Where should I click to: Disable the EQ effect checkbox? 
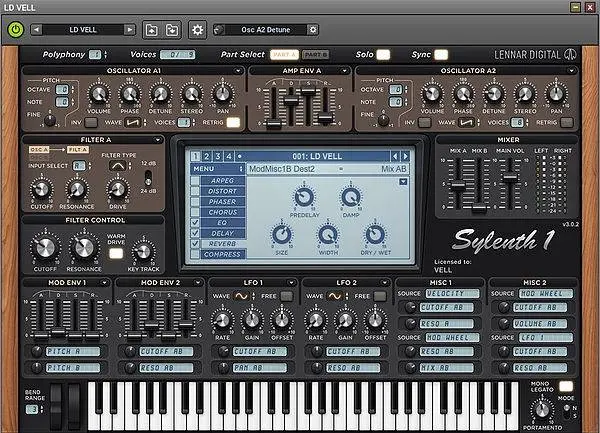pos(195,223)
